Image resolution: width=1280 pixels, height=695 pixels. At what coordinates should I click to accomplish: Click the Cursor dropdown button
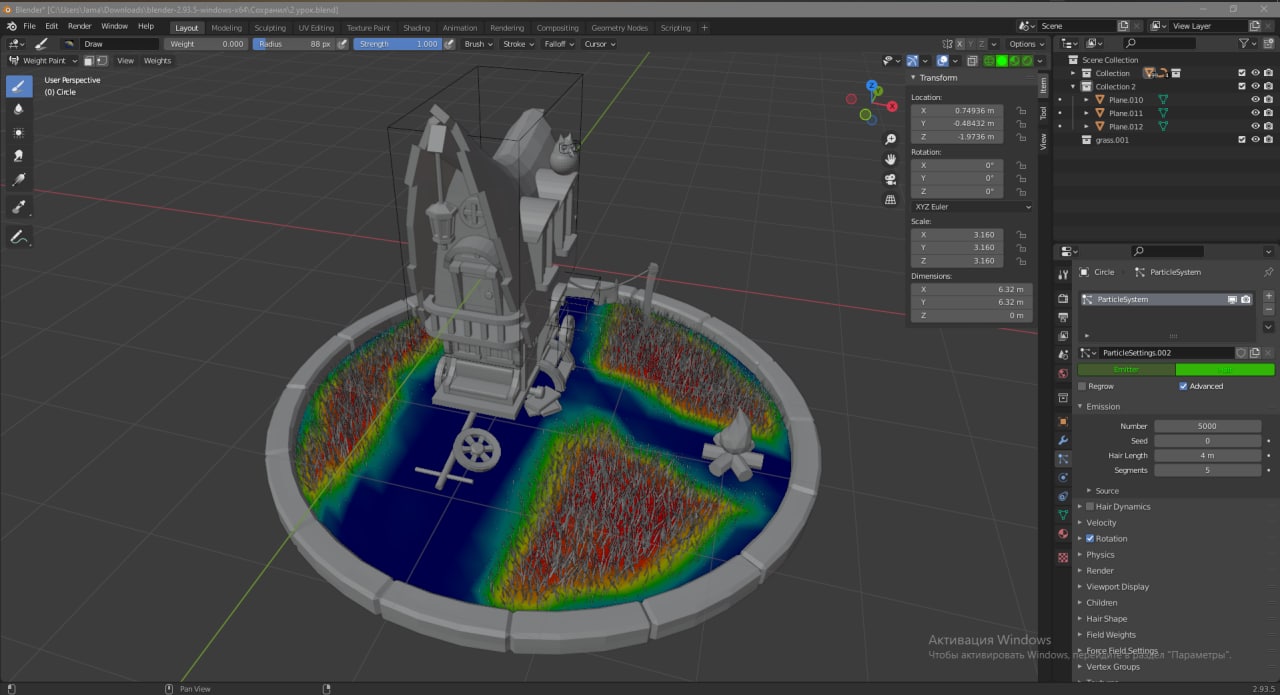(x=599, y=44)
